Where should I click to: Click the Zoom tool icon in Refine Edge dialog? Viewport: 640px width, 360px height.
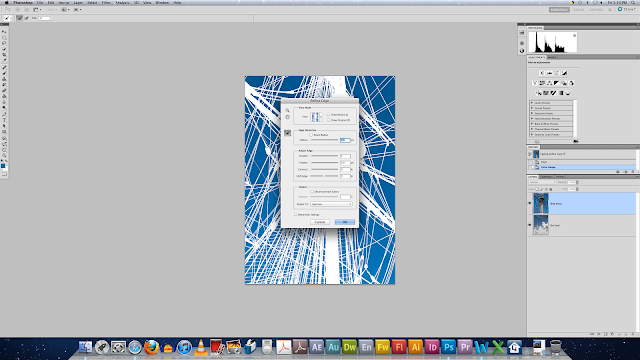click(x=287, y=111)
